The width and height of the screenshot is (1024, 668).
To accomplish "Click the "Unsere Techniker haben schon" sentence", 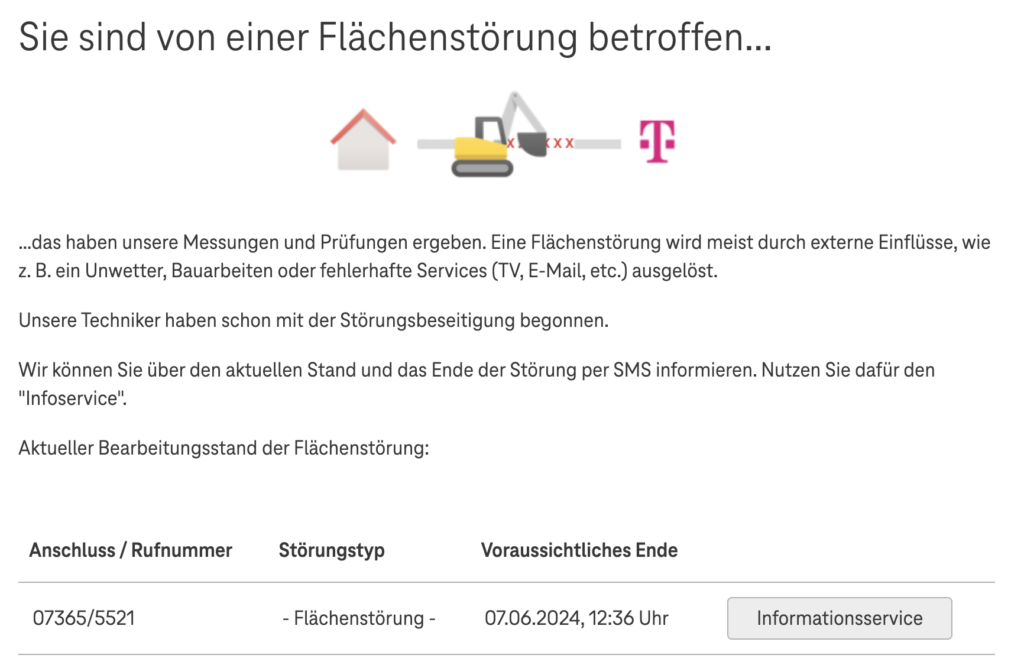I will click(x=313, y=321).
